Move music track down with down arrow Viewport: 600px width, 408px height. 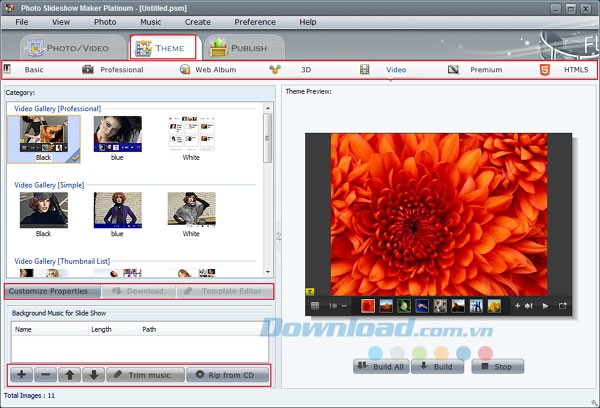[92, 375]
